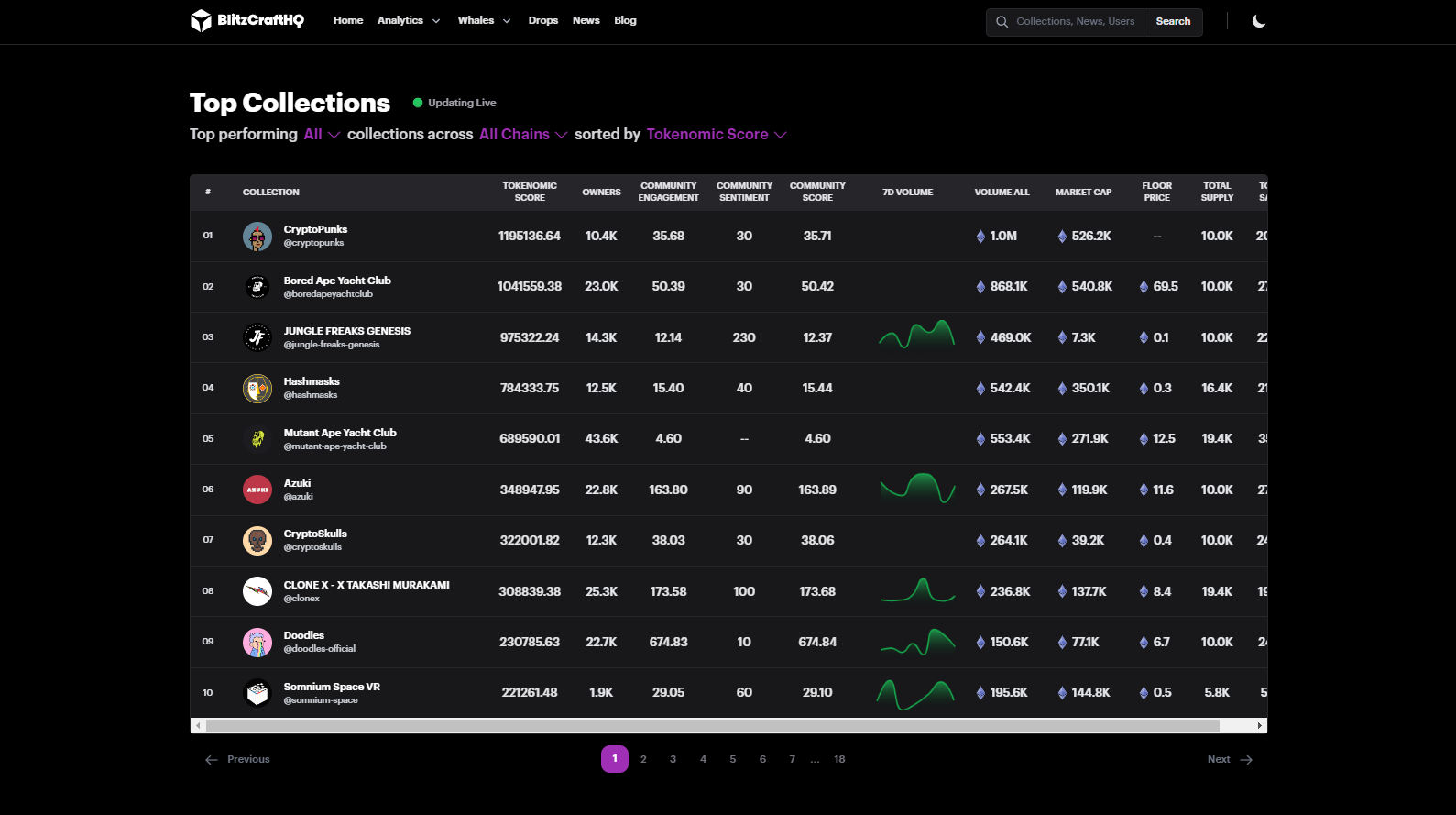Sort by Owners column header
The image size is (1456, 815).
[x=601, y=193]
